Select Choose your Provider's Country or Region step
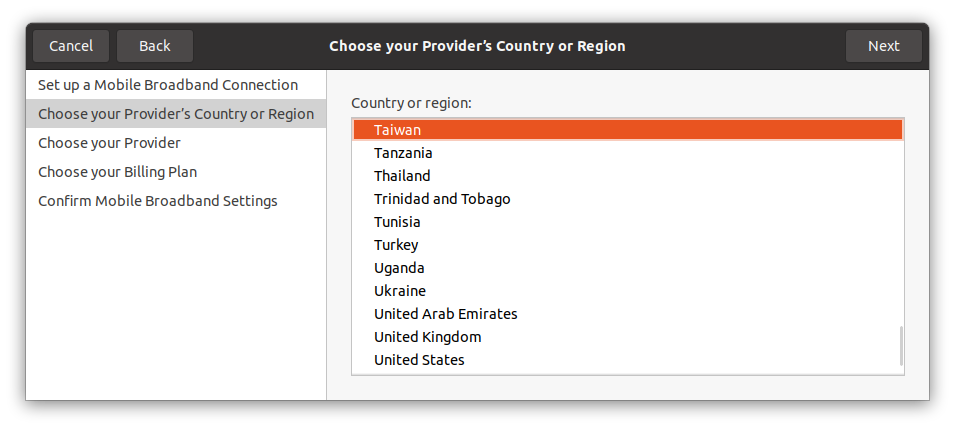The height and width of the screenshot is (429, 955). pos(176,114)
